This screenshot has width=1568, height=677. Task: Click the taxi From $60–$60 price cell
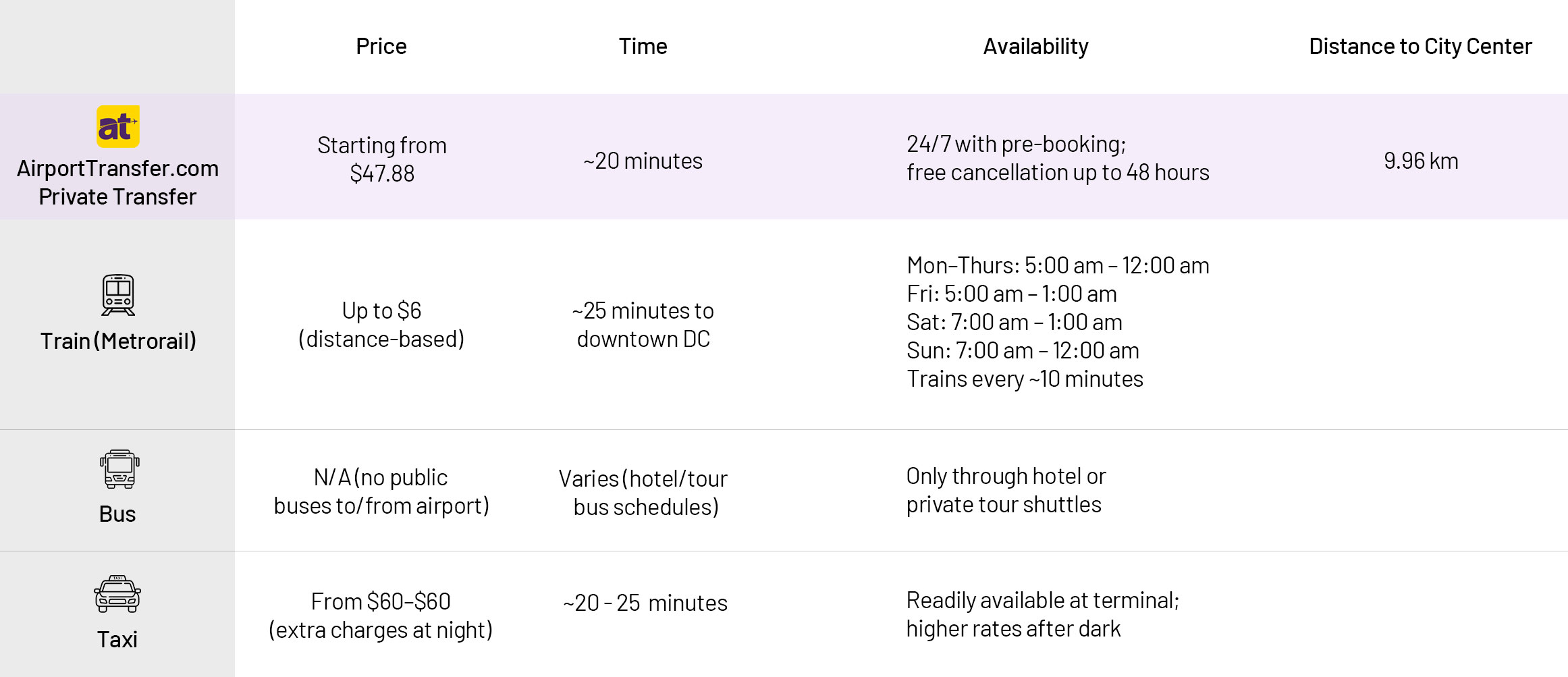(381, 616)
